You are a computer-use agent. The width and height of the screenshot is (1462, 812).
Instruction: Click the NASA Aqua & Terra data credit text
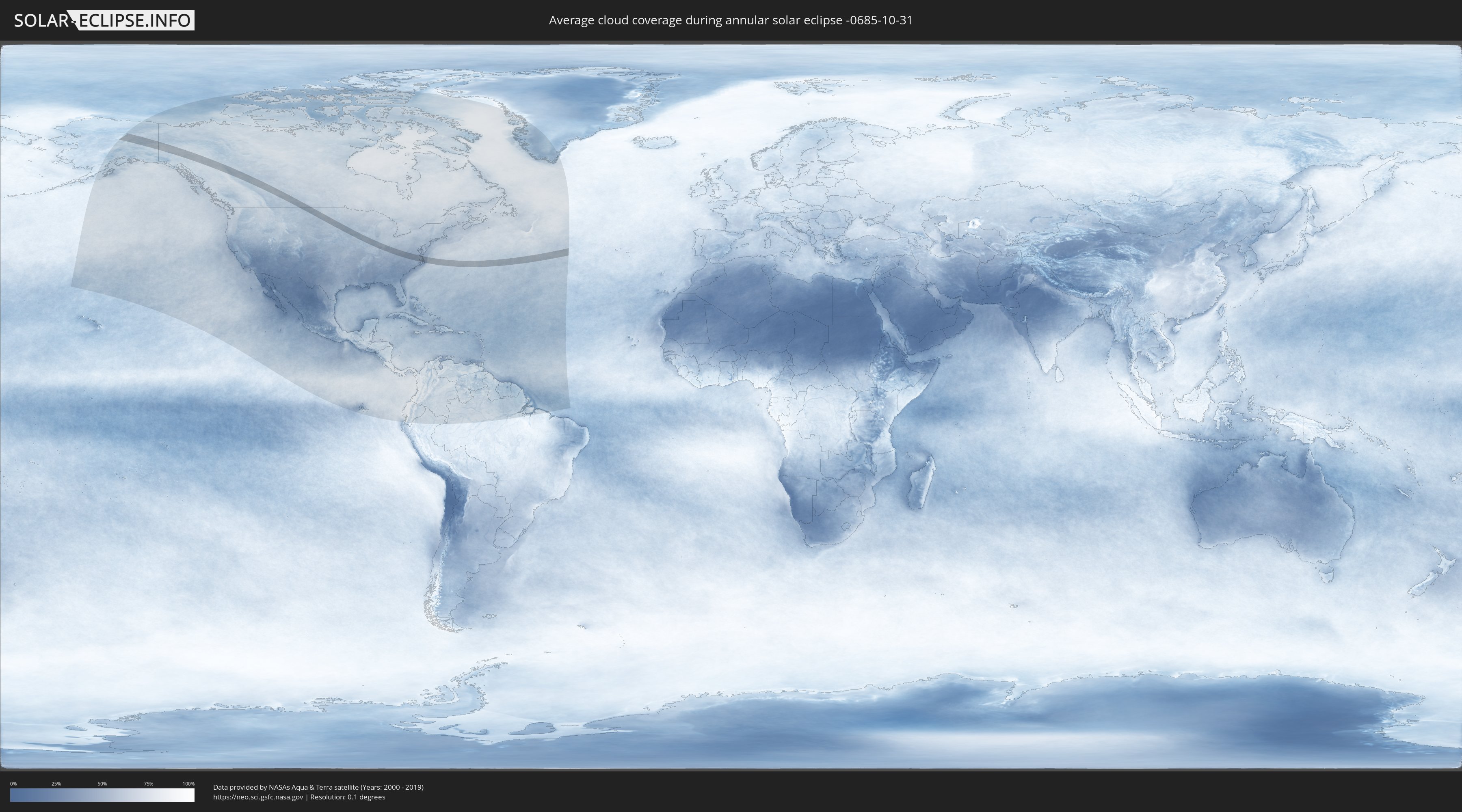pos(318,787)
